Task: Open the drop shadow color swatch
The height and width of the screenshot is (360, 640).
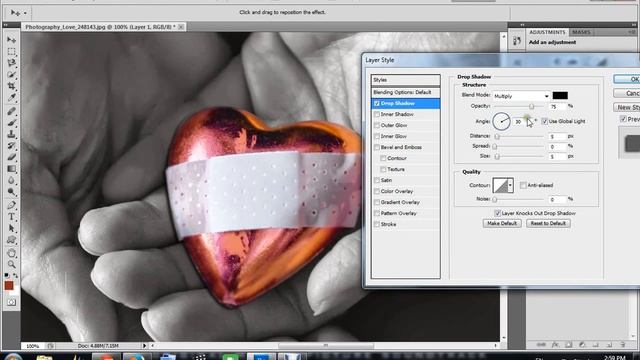Action: pyautogui.click(x=560, y=96)
